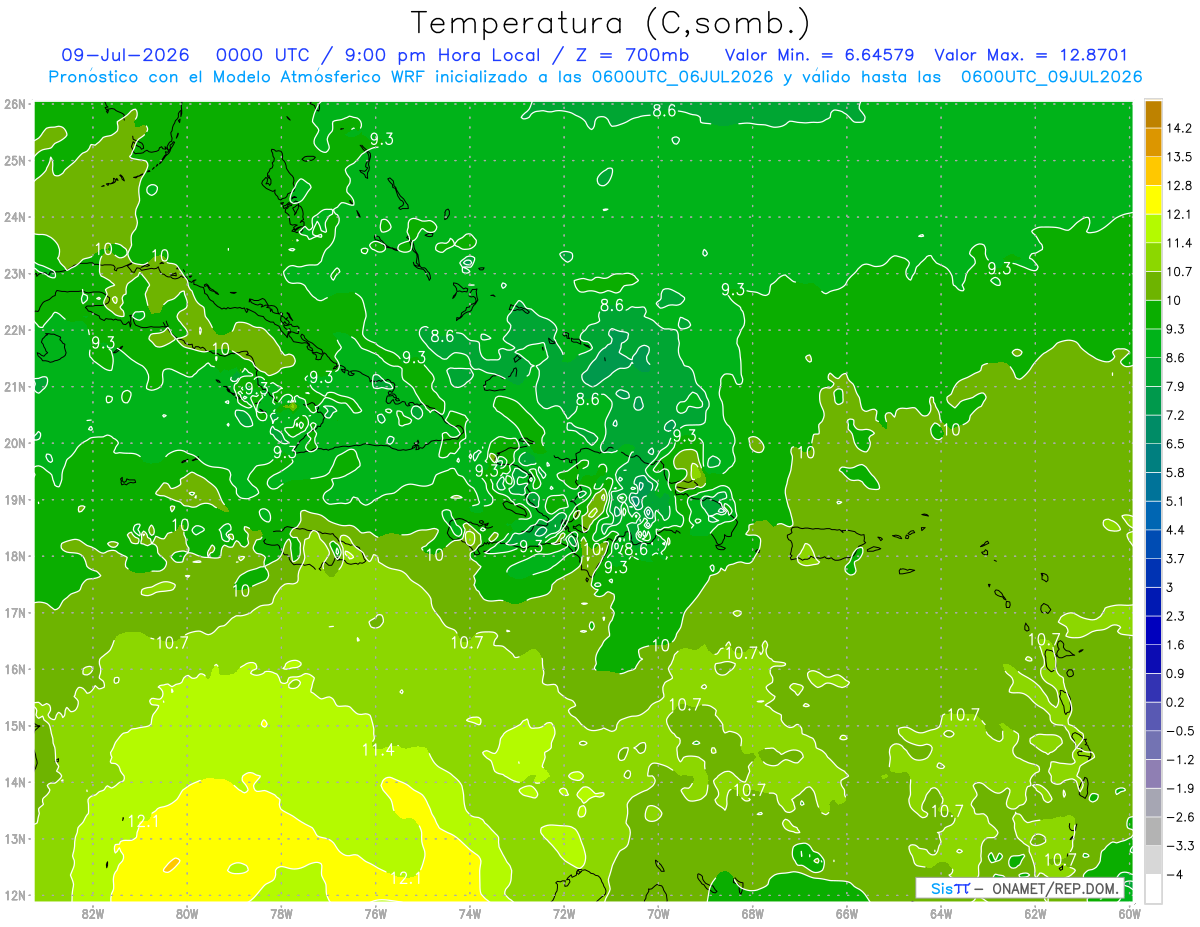Viewport: 1200px width, 927px height.
Task: Click the 60W longitude axis label
Action: tap(1130, 913)
